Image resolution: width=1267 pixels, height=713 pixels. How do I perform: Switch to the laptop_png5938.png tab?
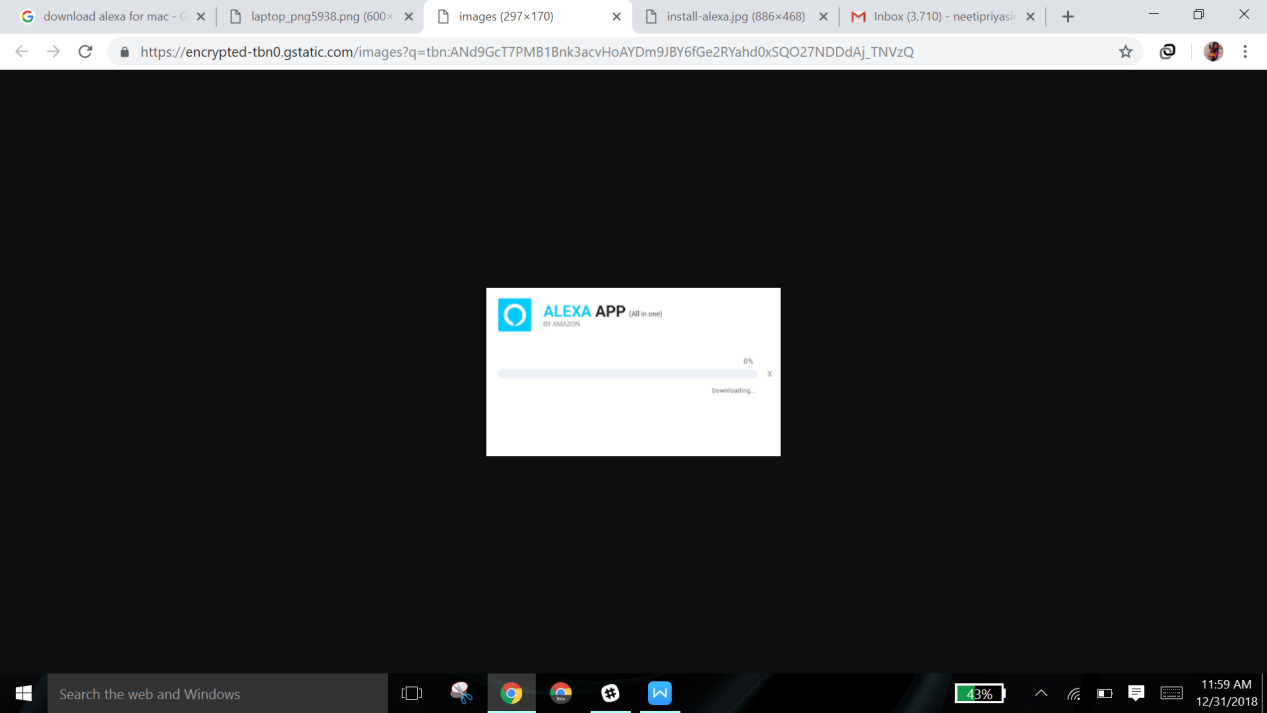[x=312, y=17]
